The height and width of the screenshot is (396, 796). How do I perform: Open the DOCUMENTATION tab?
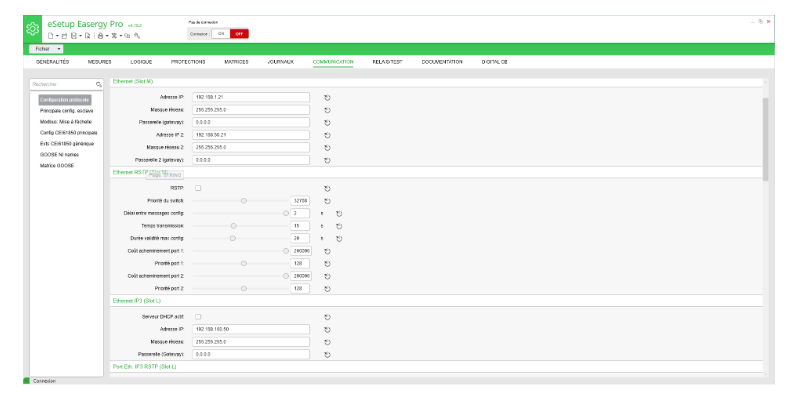coord(442,62)
